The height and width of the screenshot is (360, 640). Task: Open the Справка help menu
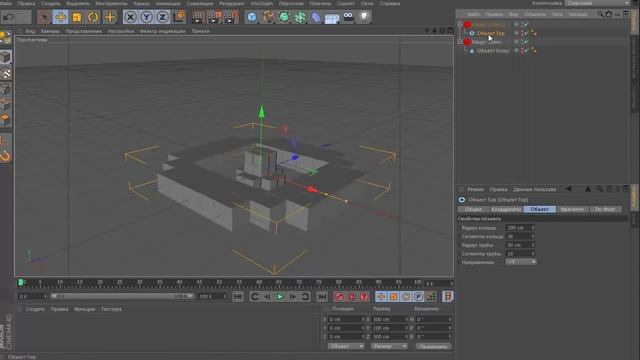click(390, 3)
